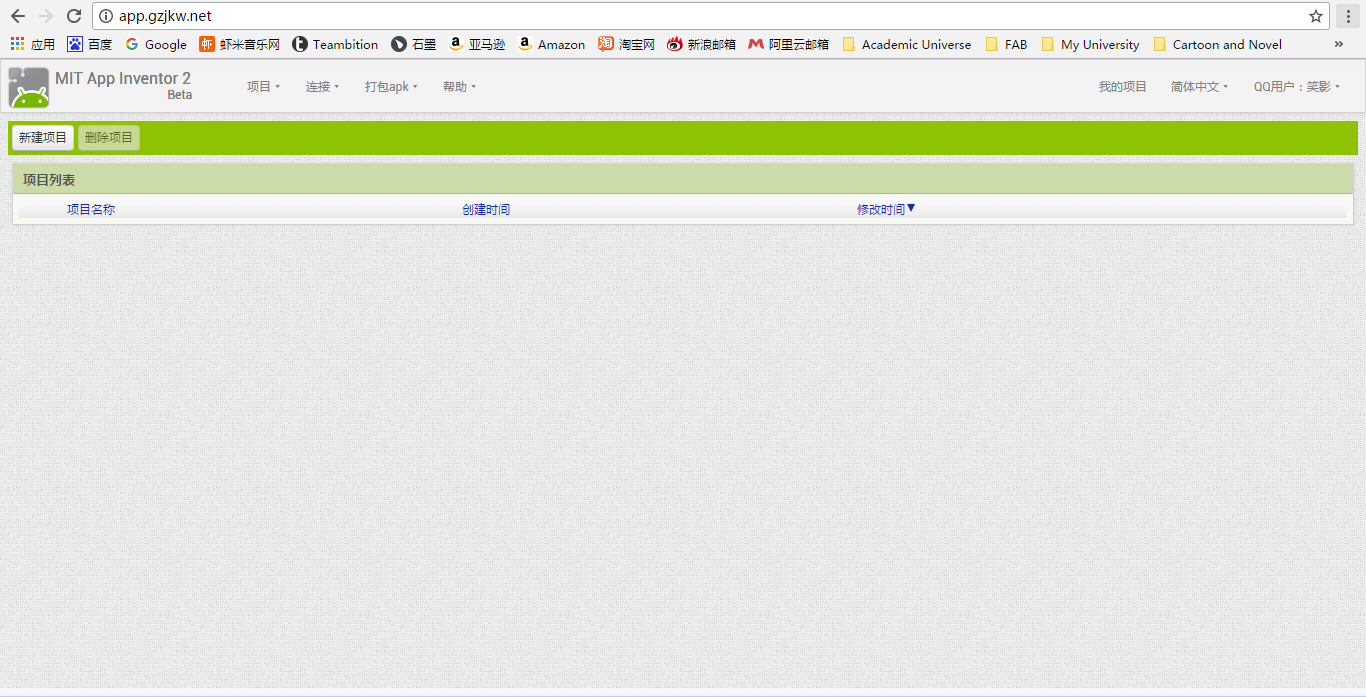Go to 我的项目

(x=1122, y=87)
